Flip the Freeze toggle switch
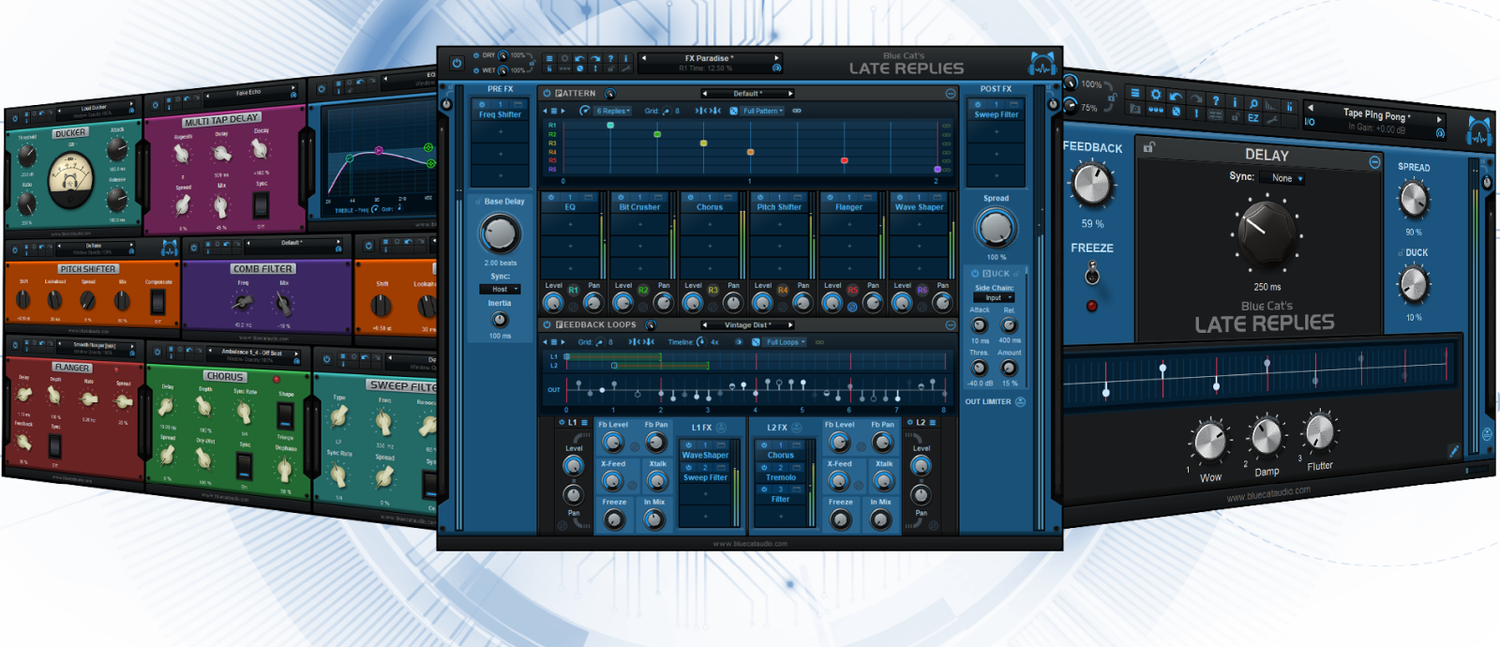 click(1092, 274)
